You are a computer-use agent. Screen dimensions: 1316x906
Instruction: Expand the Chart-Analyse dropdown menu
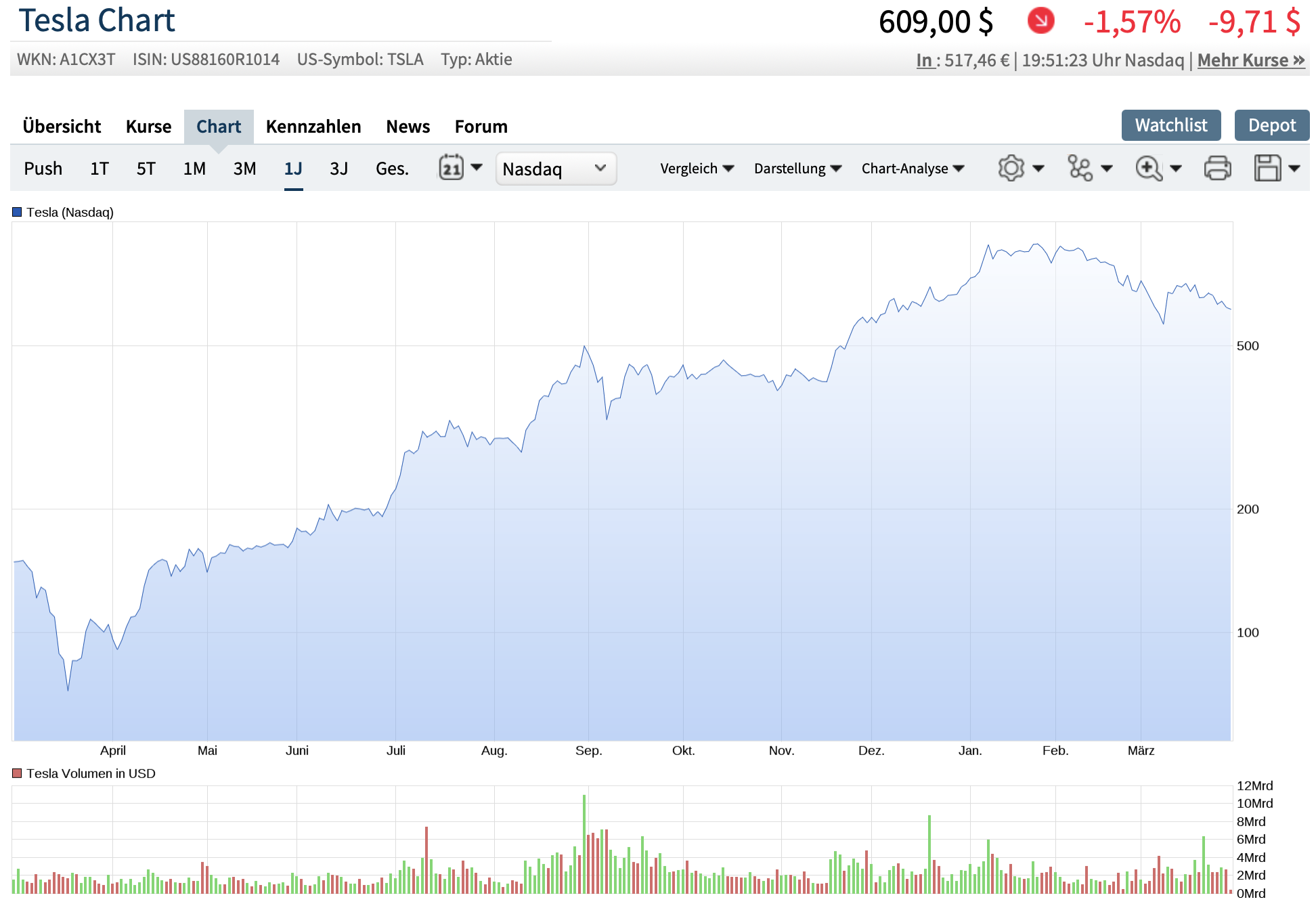(912, 169)
